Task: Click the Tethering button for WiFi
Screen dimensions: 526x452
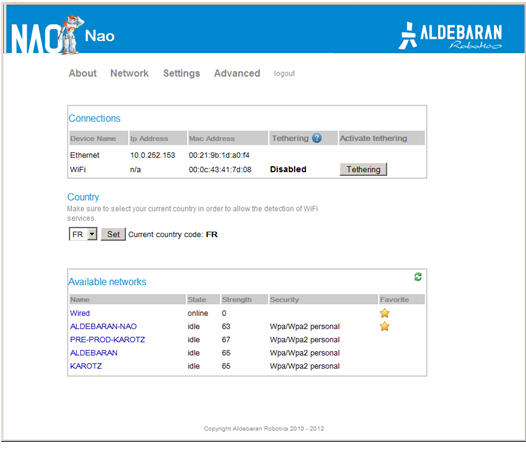Action: click(363, 169)
